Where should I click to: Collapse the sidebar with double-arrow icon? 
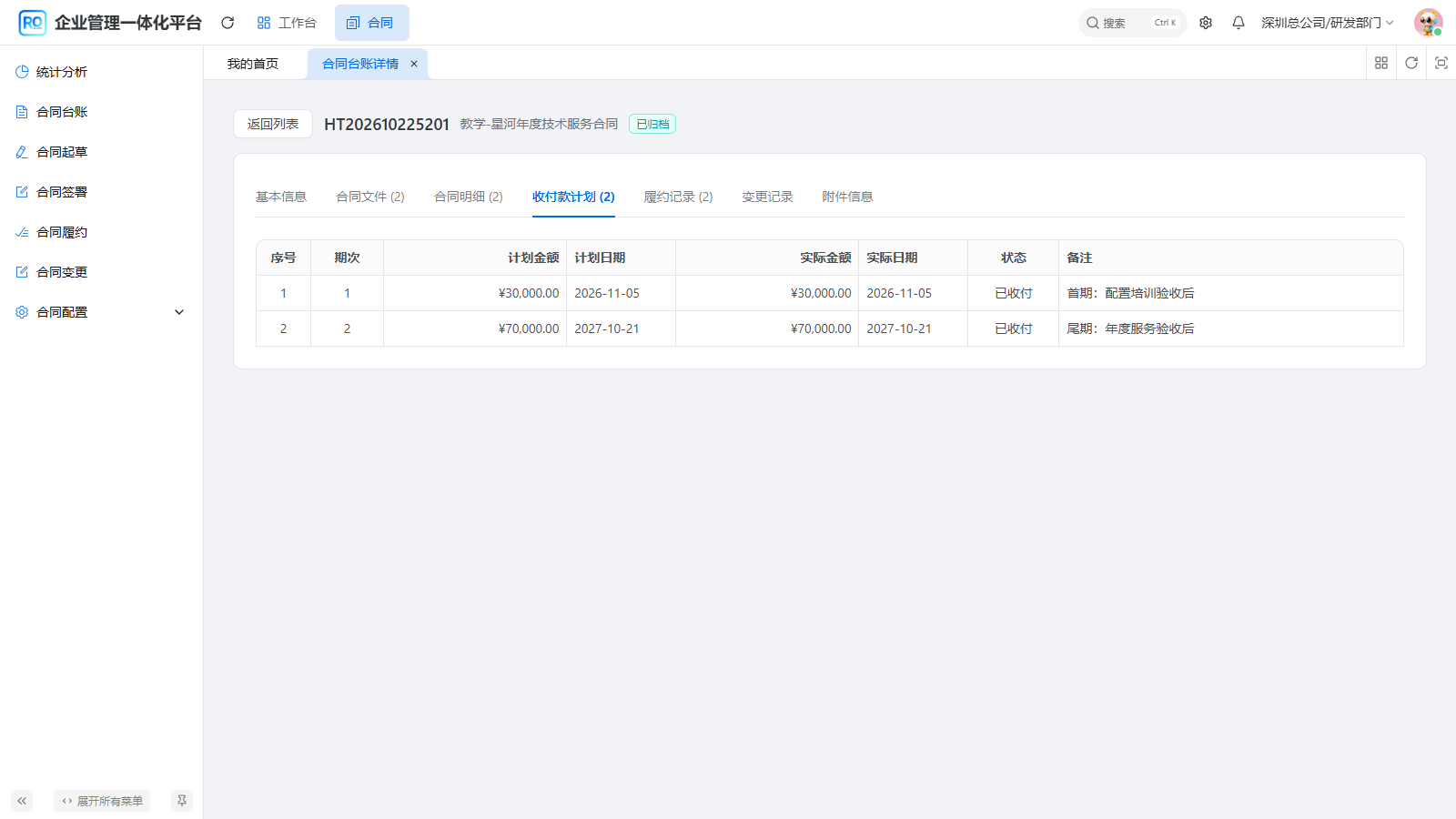pos(22,801)
